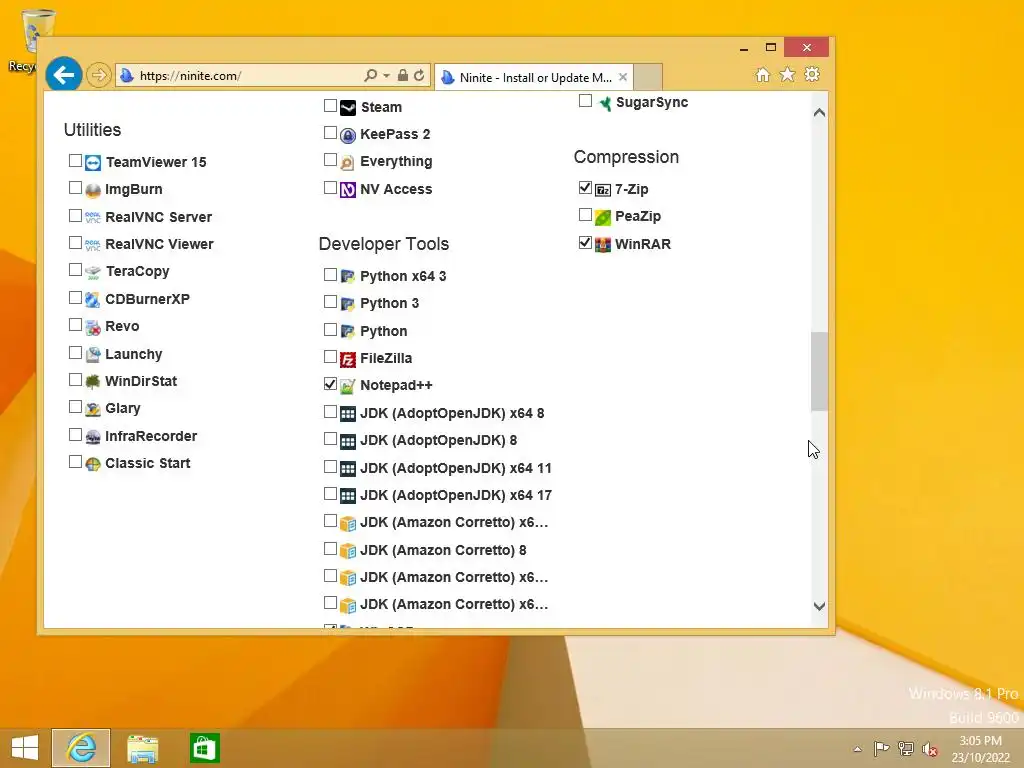Click the address bar security lock icon
The width and height of the screenshot is (1024, 768).
coord(403,75)
